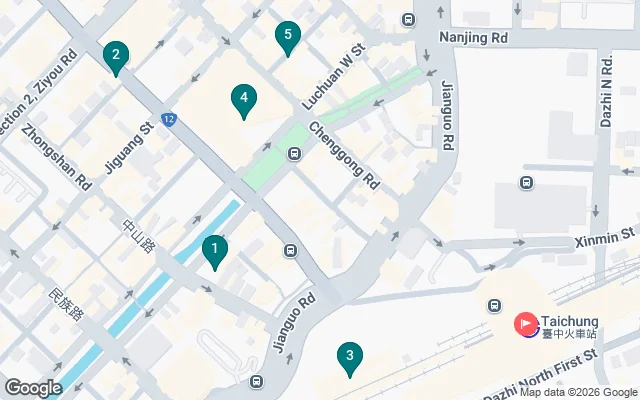Click the route 12 highway shield
The image size is (640, 400).
[x=169, y=120]
